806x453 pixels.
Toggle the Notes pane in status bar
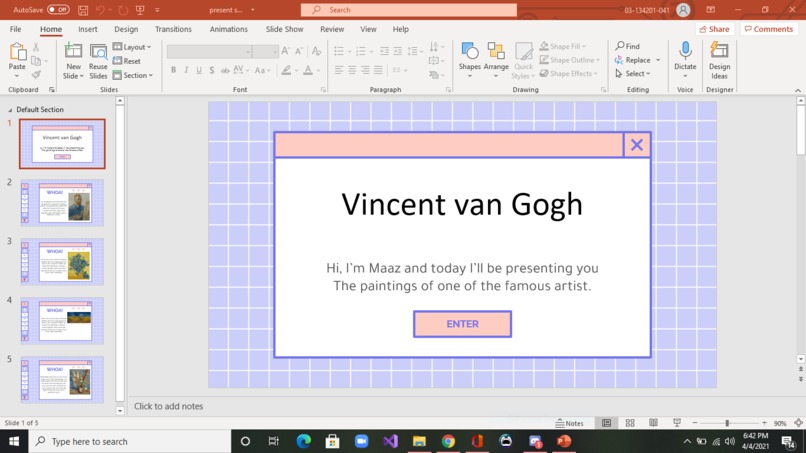click(x=570, y=423)
